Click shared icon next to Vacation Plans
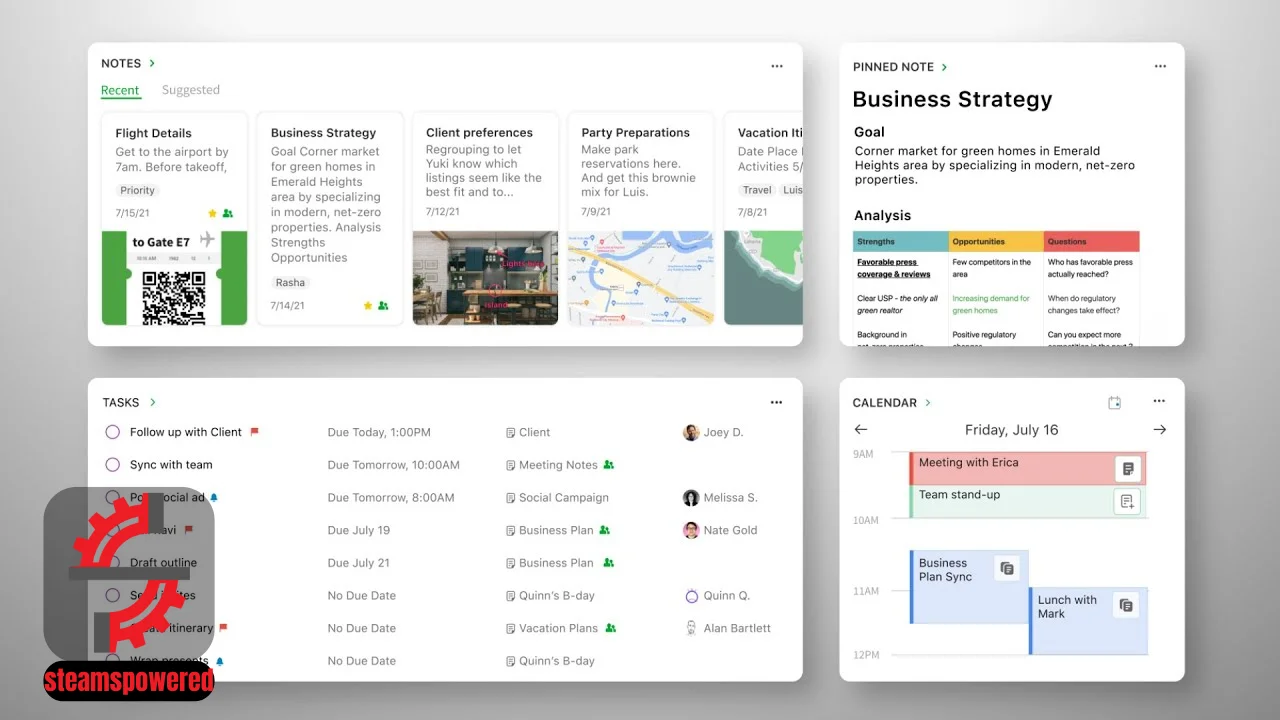This screenshot has width=1280, height=720. [x=610, y=628]
